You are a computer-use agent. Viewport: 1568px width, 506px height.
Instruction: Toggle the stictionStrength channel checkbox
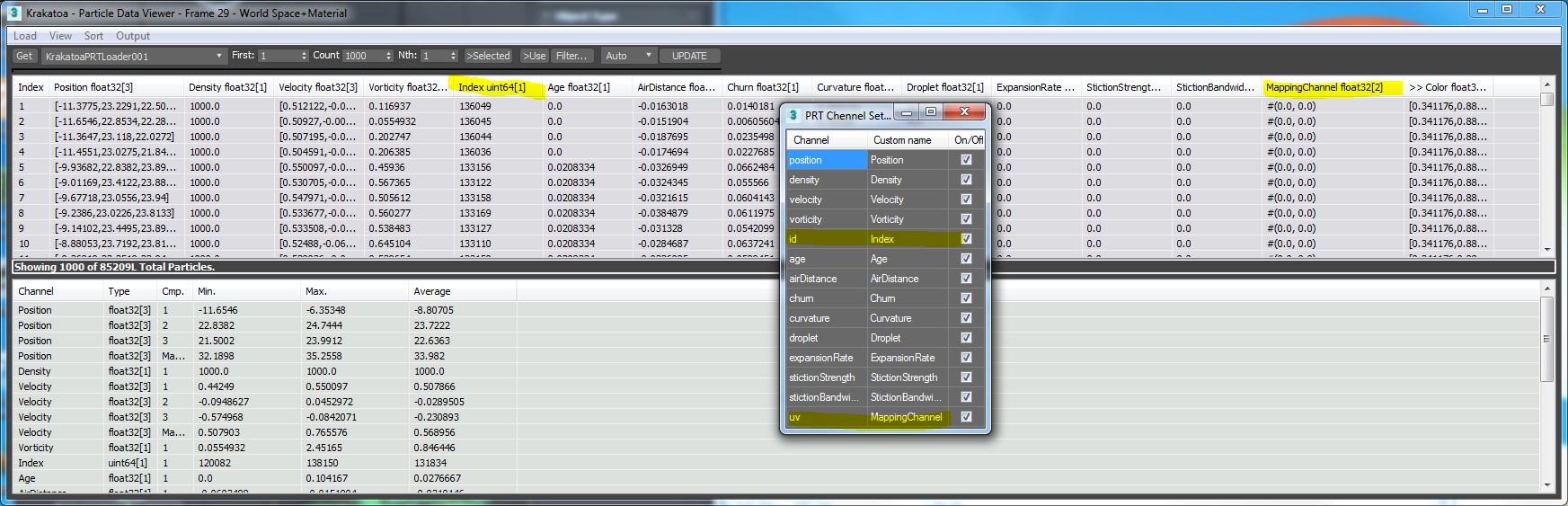tap(966, 377)
